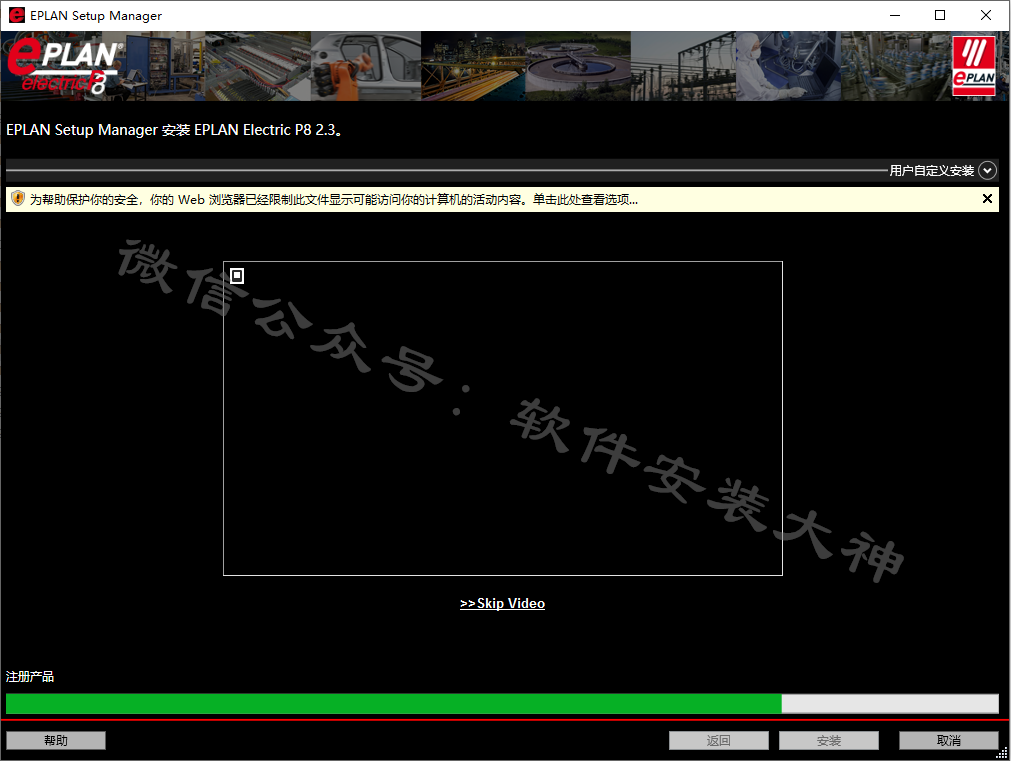1011x761 pixels.
Task: Click the Skip Video link
Action: (502, 604)
